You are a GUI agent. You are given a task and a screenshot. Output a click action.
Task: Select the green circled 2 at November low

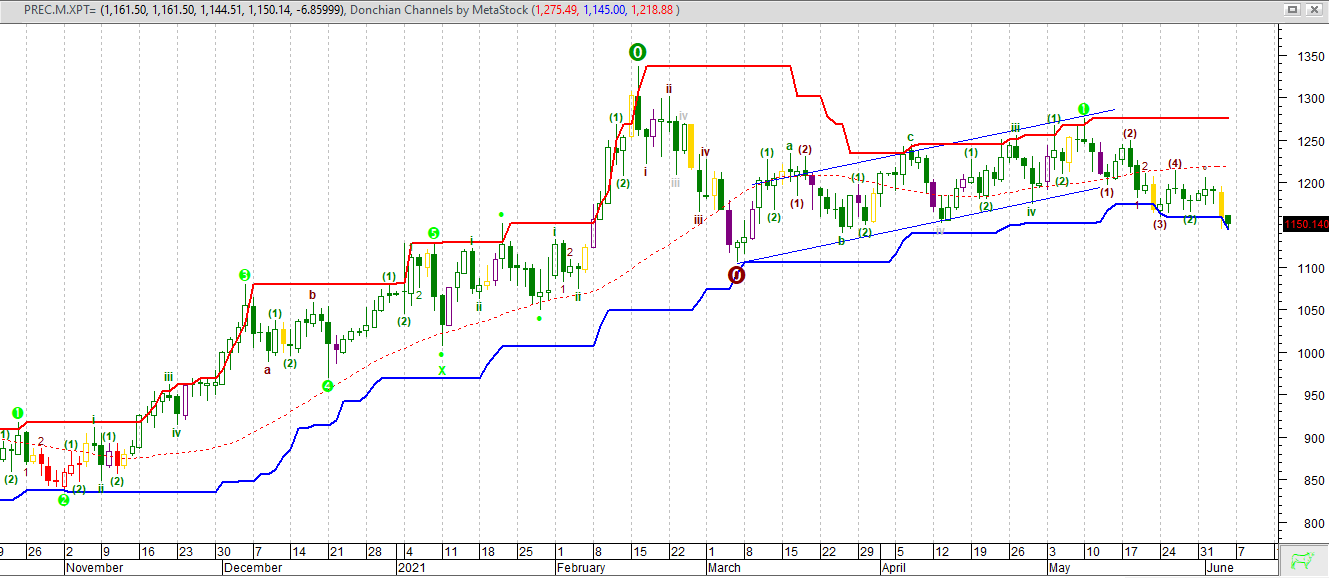coord(63,499)
